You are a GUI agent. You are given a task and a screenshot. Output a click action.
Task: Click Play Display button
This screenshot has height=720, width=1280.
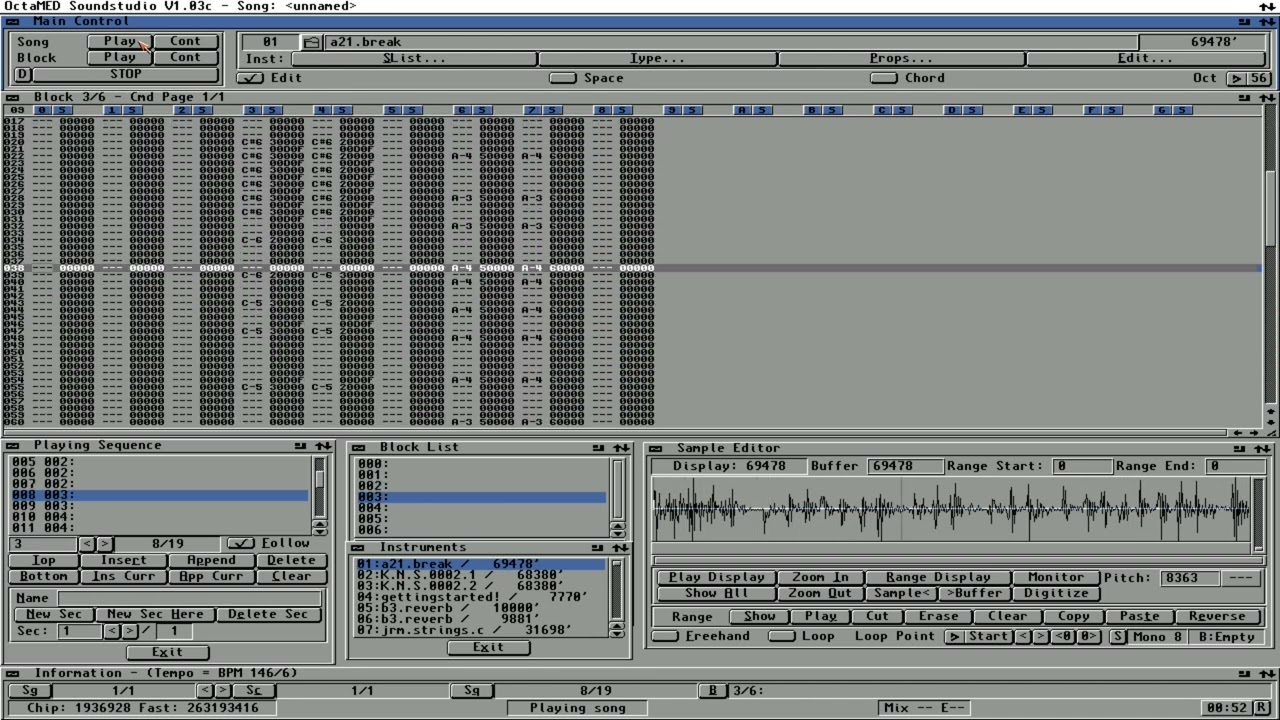pyautogui.click(x=716, y=578)
